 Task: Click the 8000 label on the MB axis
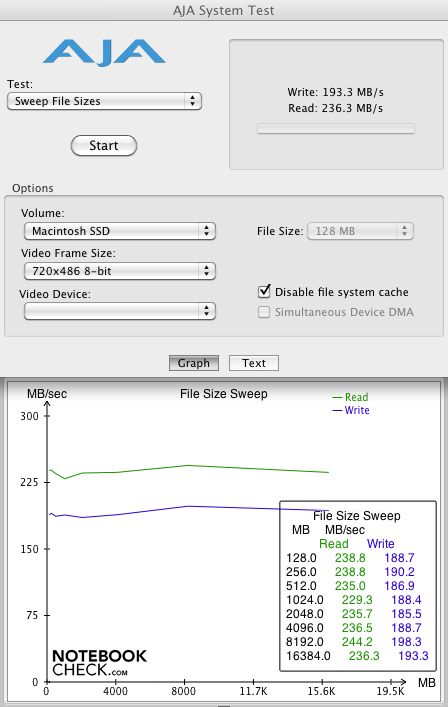183,691
